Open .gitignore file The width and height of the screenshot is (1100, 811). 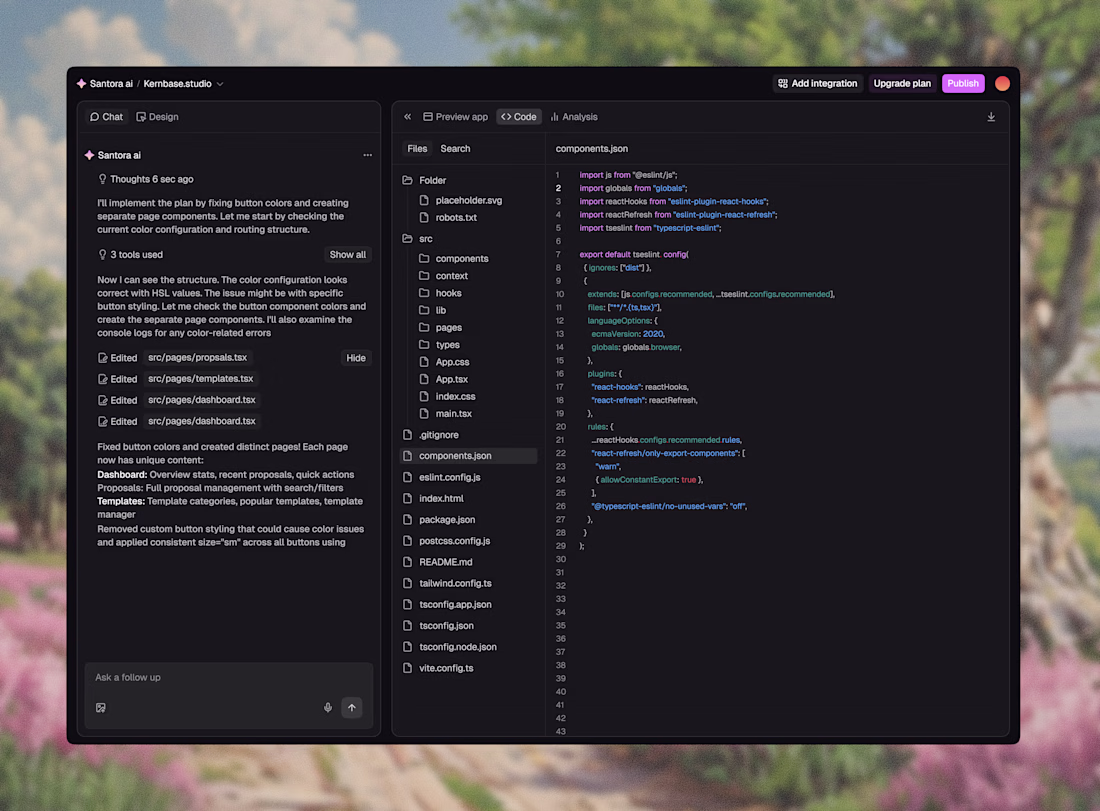pos(431,435)
